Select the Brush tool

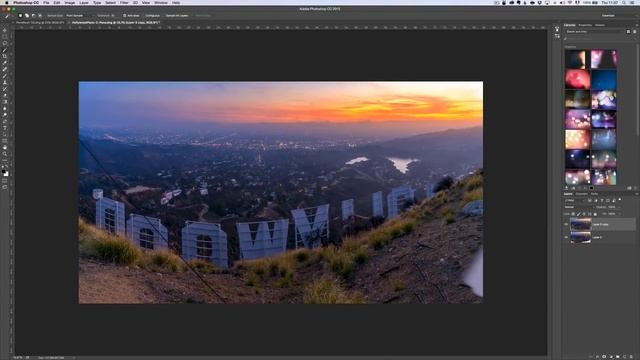pyautogui.click(x=5, y=76)
